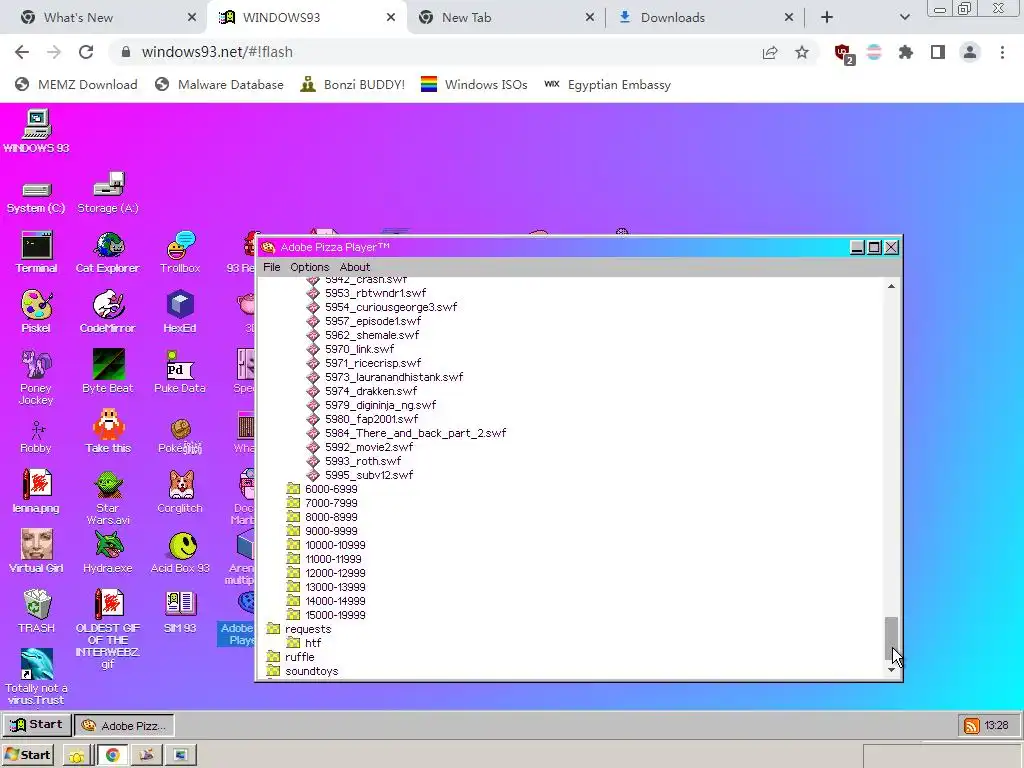Open Acid Box 93 smiley icon

[180, 552]
